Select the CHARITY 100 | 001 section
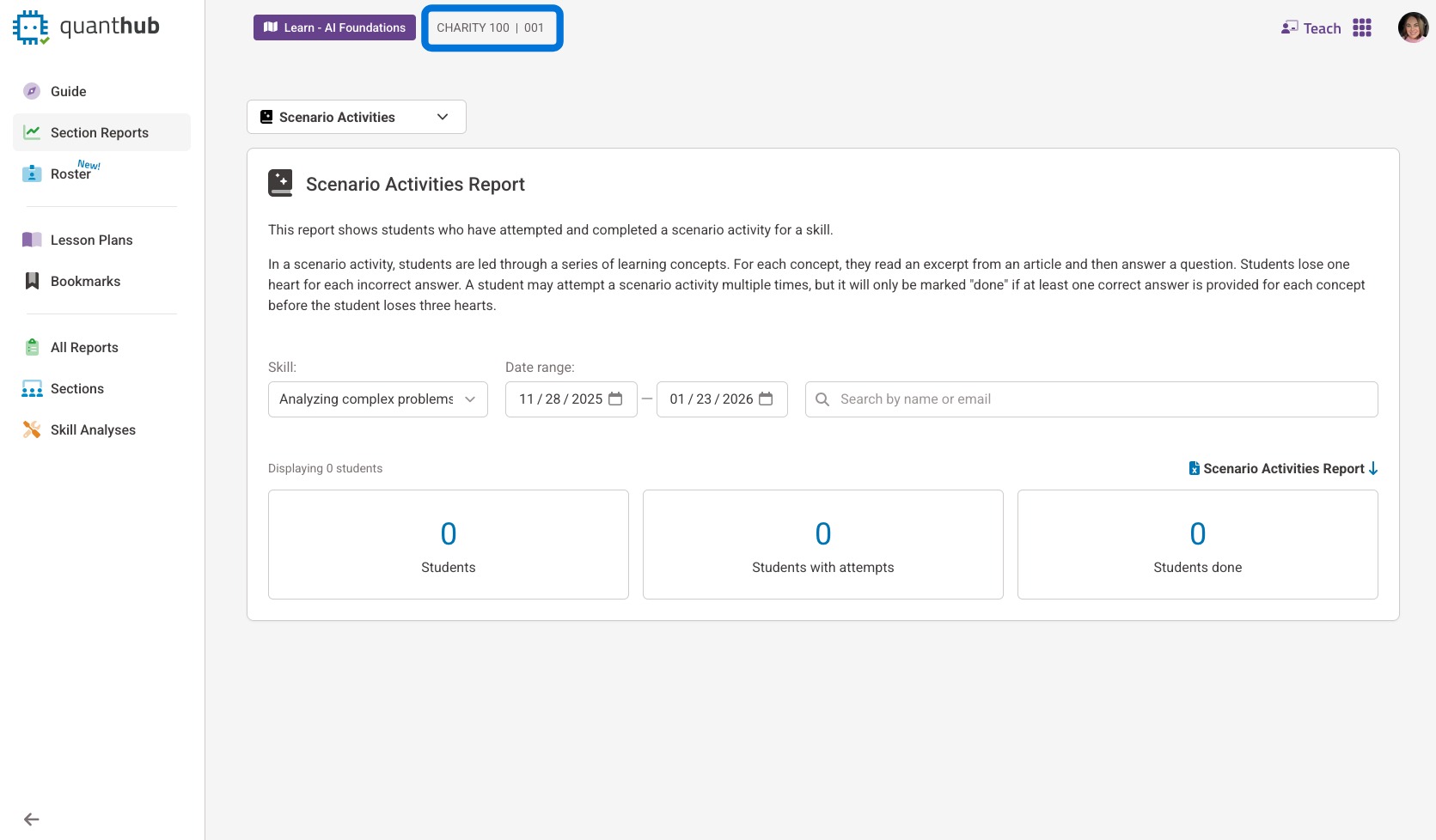The width and height of the screenshot is (1436, 840). (x=491, y=27)
